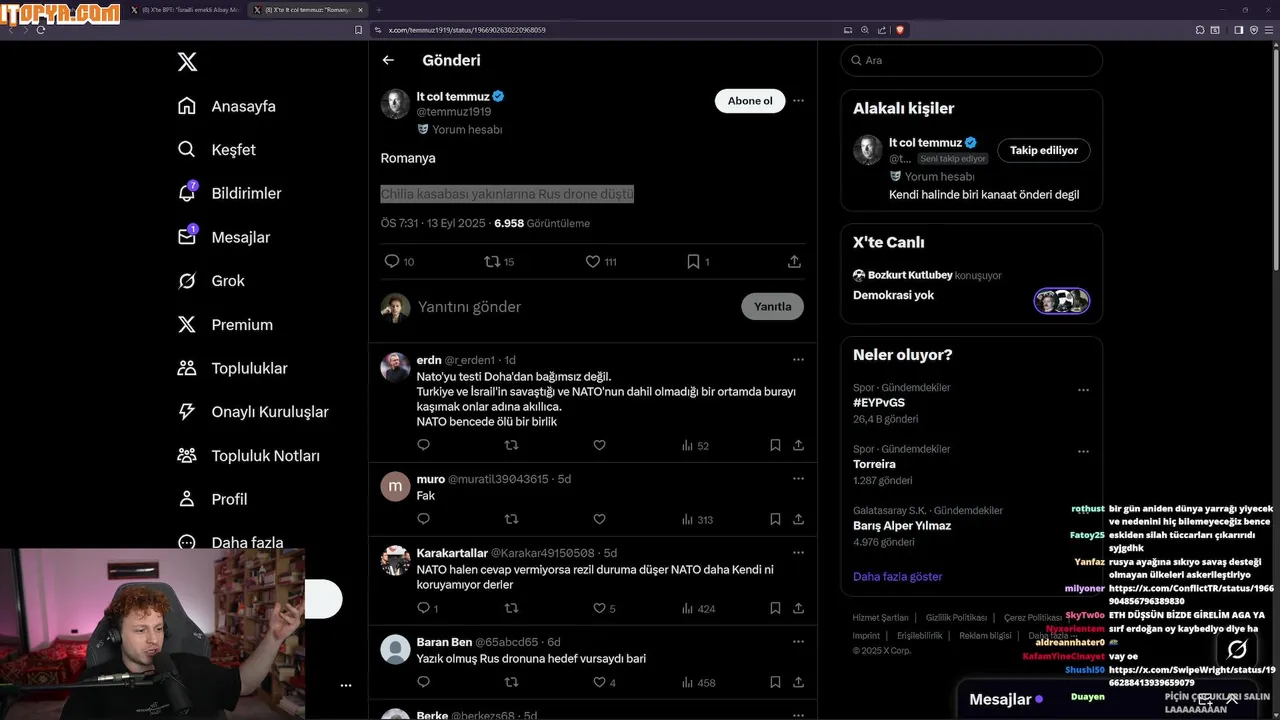This screenshot has width=1280, height=720.
Task: Click back arrow next to Gönderi
Action: 388,60
